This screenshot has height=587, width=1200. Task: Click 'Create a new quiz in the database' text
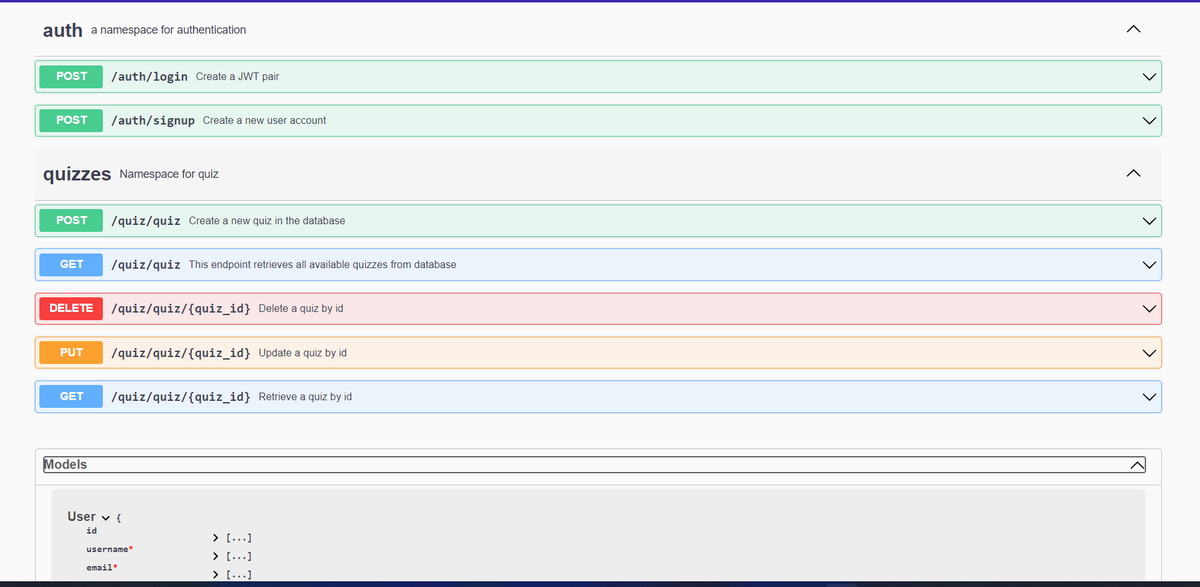click(267, 221)
